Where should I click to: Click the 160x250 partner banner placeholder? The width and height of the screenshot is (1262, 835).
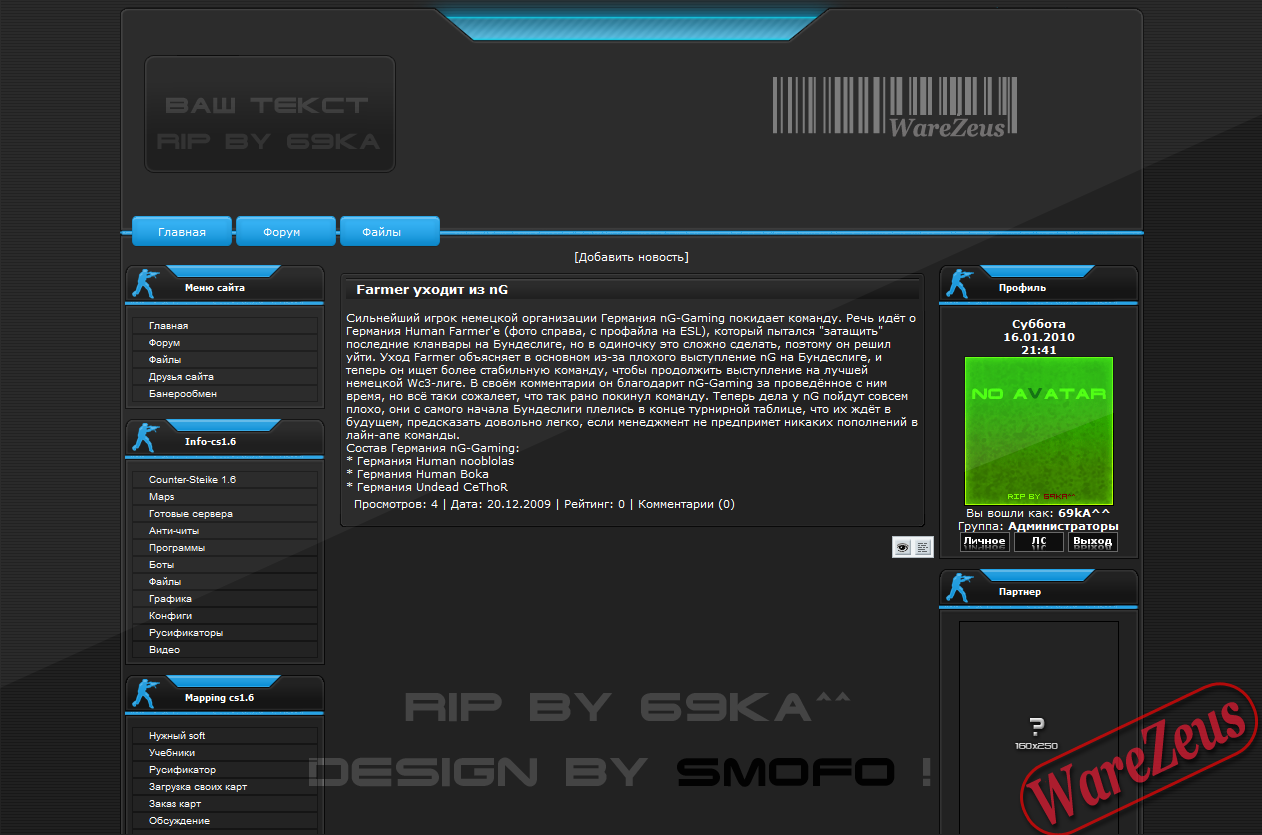click(x=1037, y=730)
